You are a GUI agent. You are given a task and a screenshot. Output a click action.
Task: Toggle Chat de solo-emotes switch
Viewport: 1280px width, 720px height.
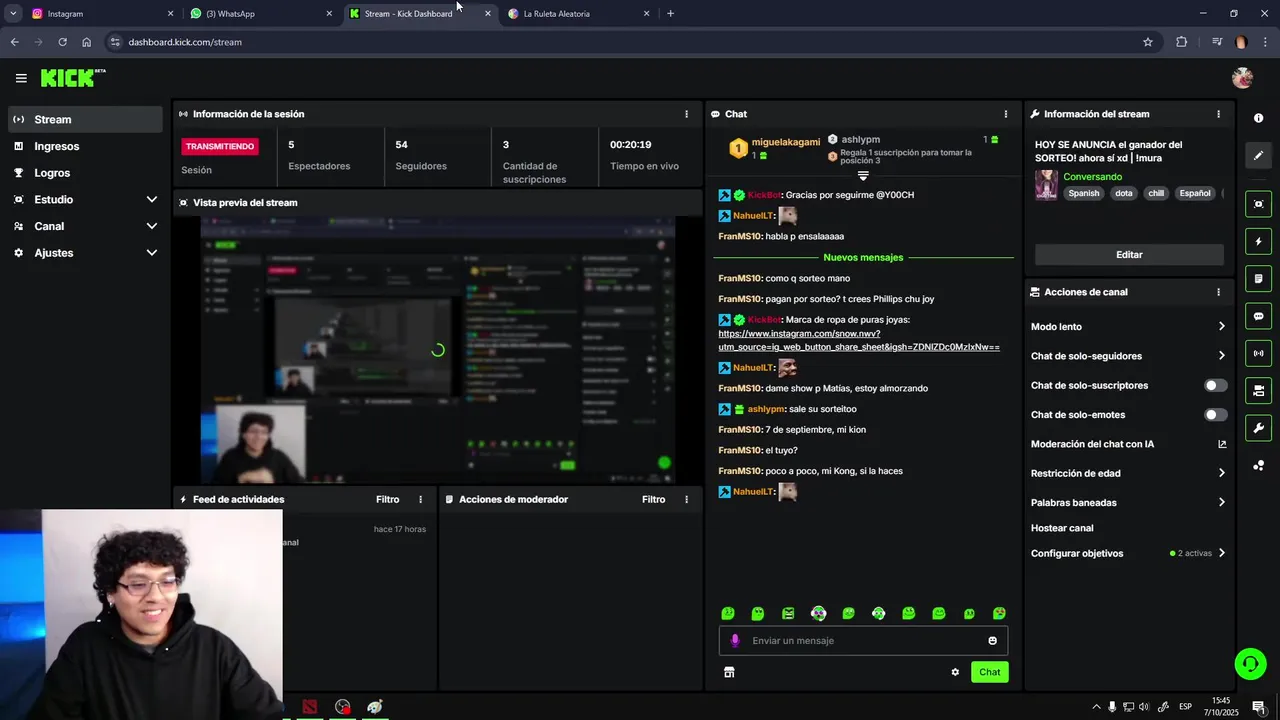click(1215, 415)
